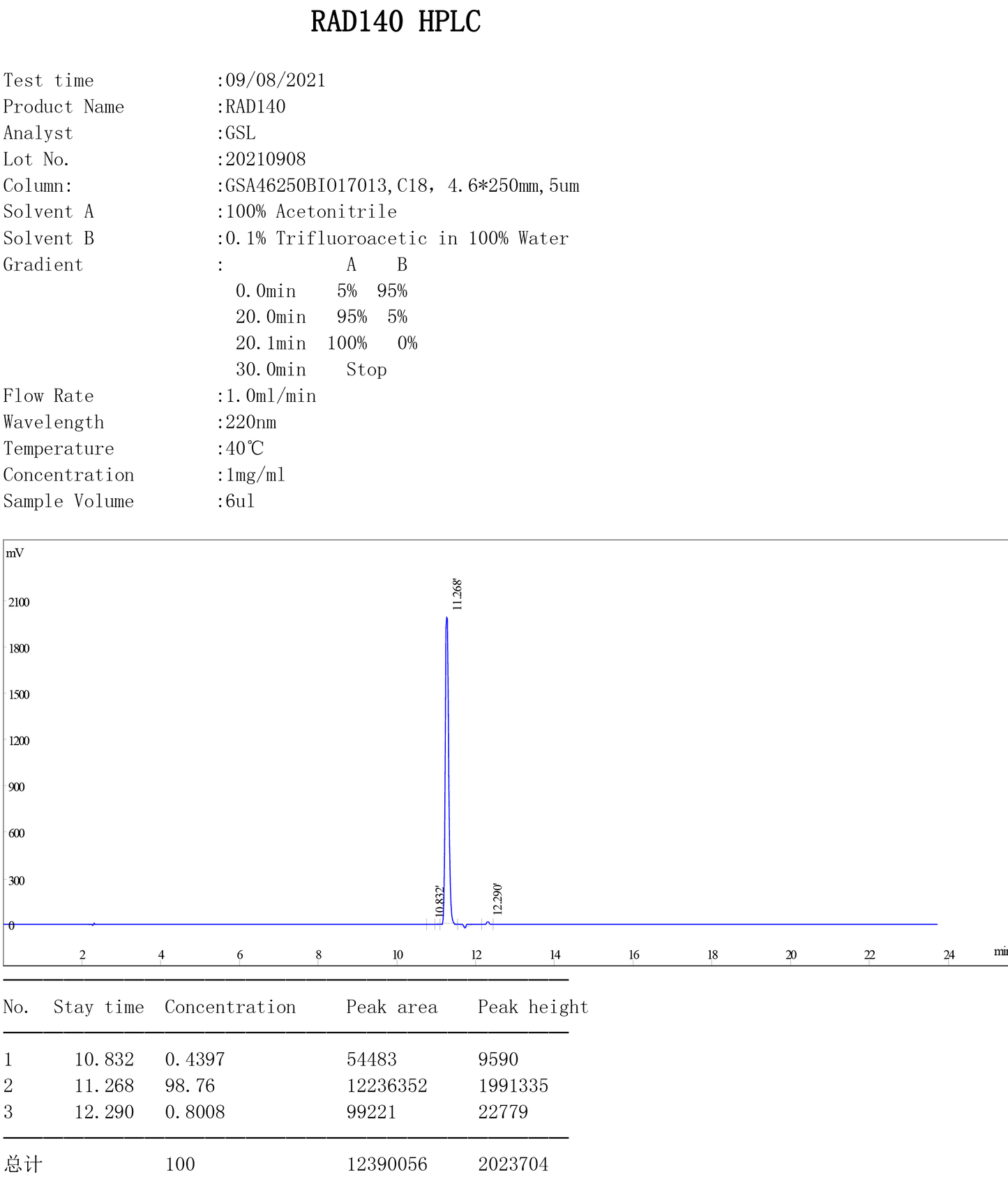The width and height of the screenshot is (1008, 1177).
Task: Click the total row label '总计'
Action: coord(23,1164)
